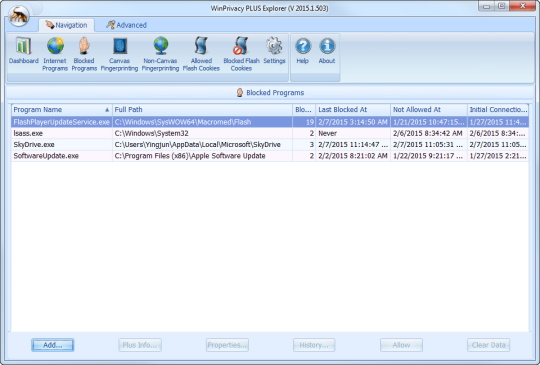The width and height of the screenshot is (540, 365).
Task: Click the WinPrivacy ant application logo
Action: click(19, 16)
